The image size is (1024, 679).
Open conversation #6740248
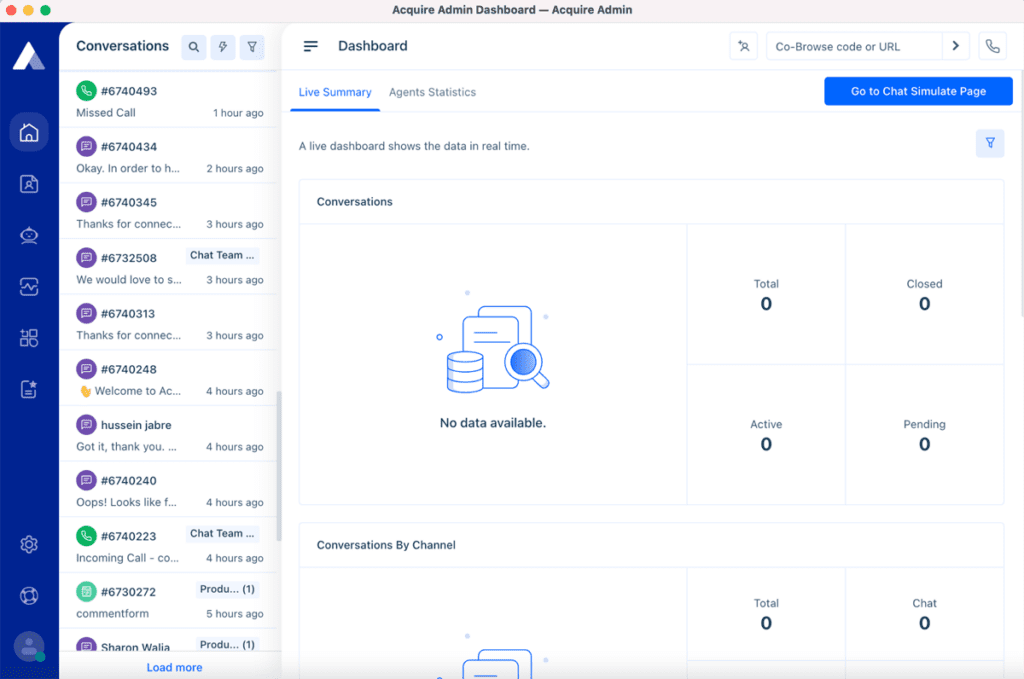[x=170, y=379]
